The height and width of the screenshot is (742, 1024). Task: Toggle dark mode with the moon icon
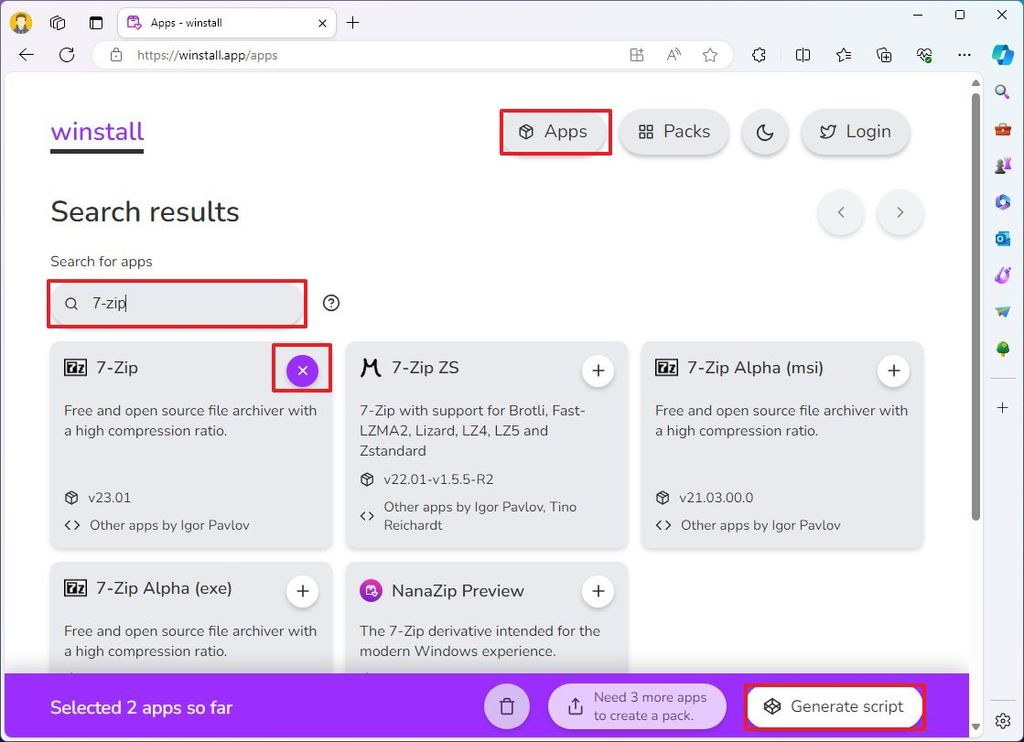click(x=765, y=131)
